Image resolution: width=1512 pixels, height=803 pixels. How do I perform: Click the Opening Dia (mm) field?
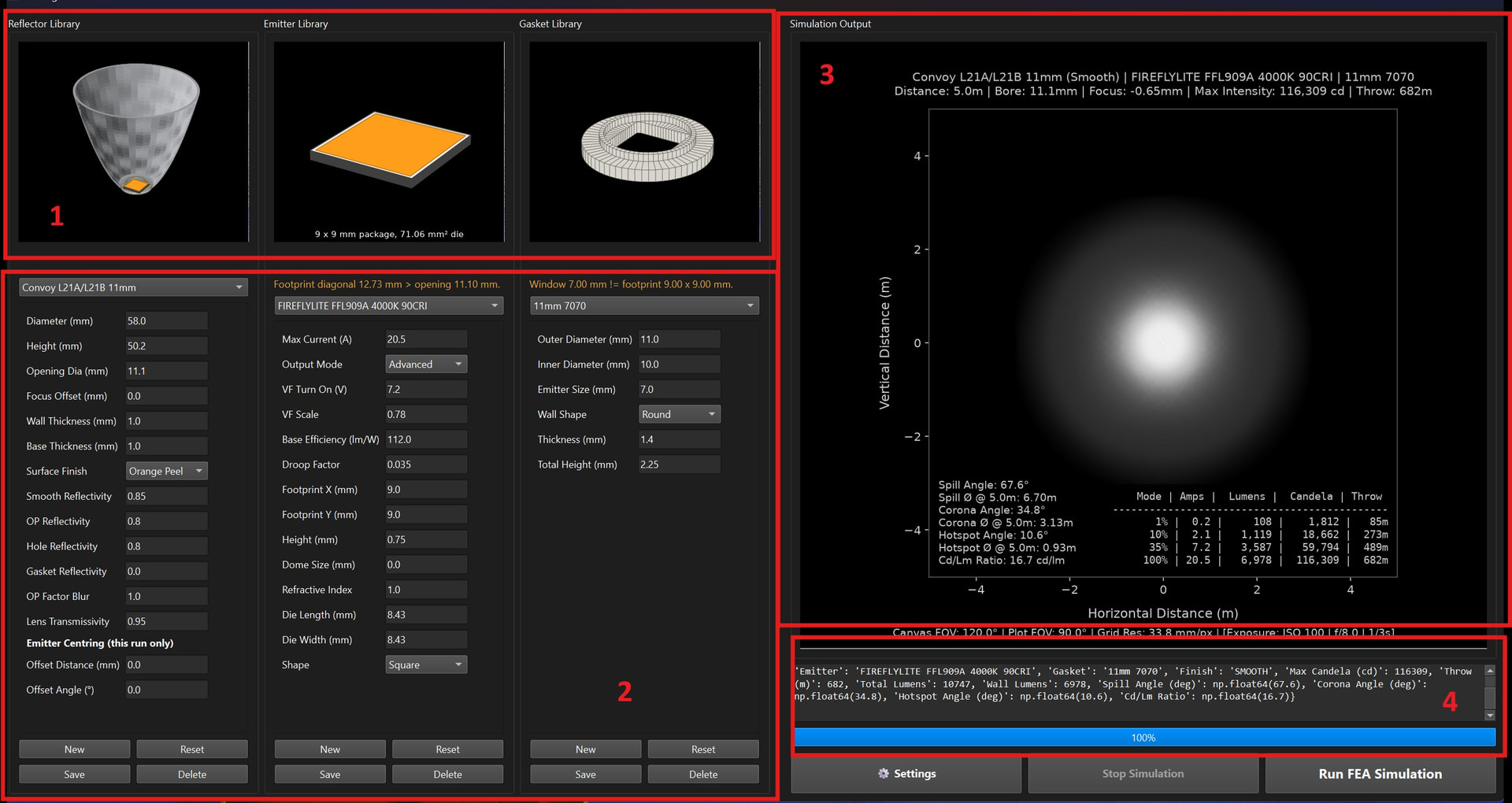(167, 371)
